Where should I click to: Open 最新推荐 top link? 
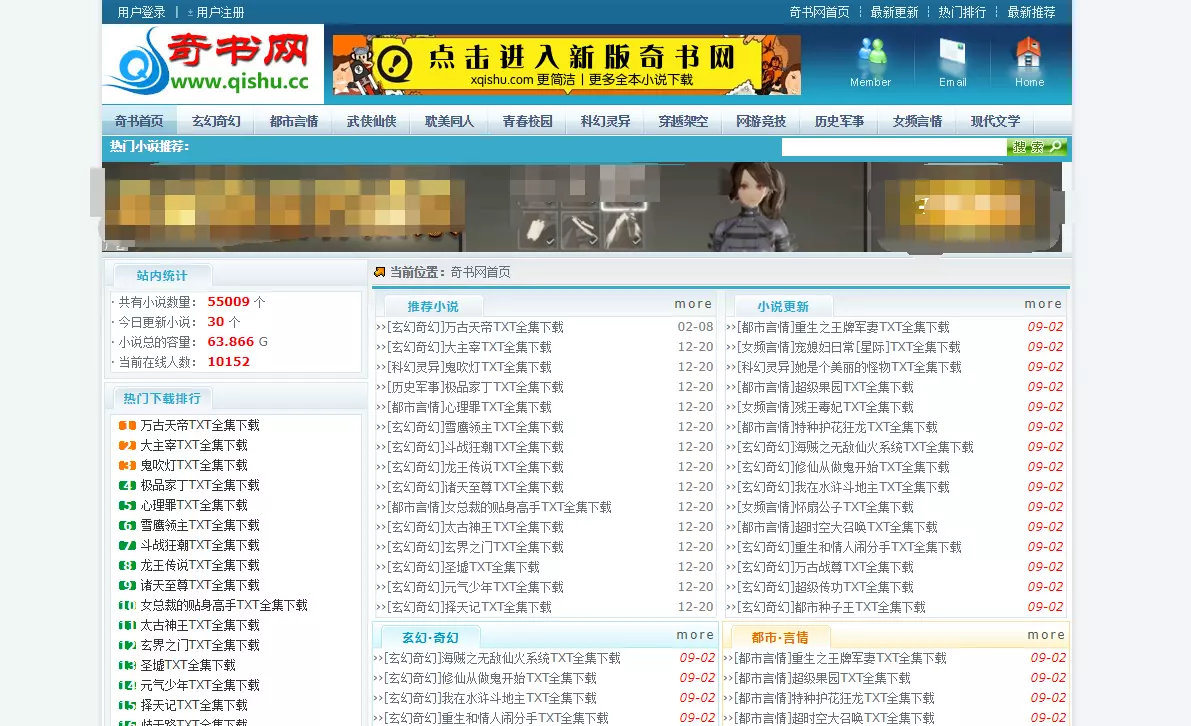tap(1031, 12)
